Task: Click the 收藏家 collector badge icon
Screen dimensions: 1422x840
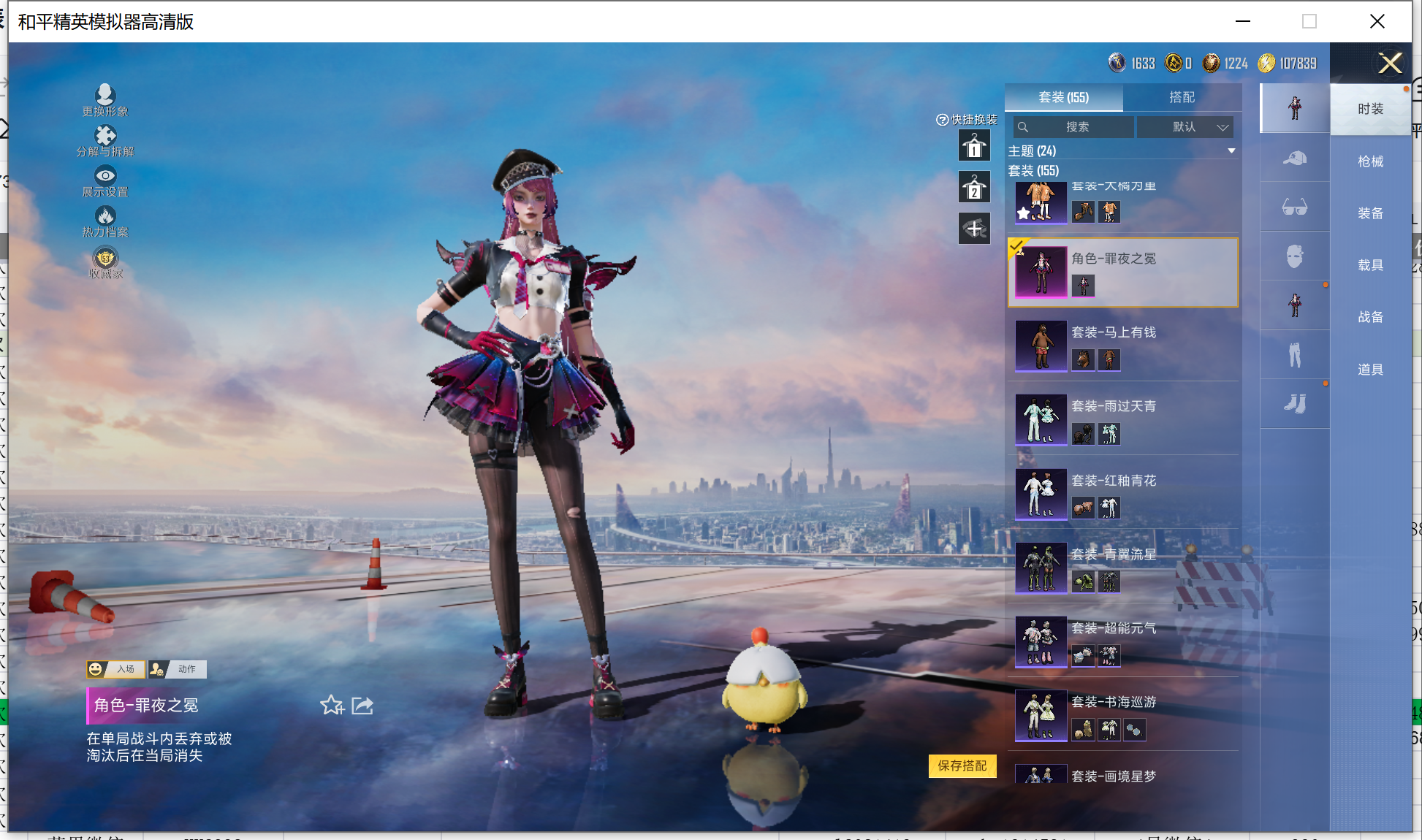Action: point(105,259)
